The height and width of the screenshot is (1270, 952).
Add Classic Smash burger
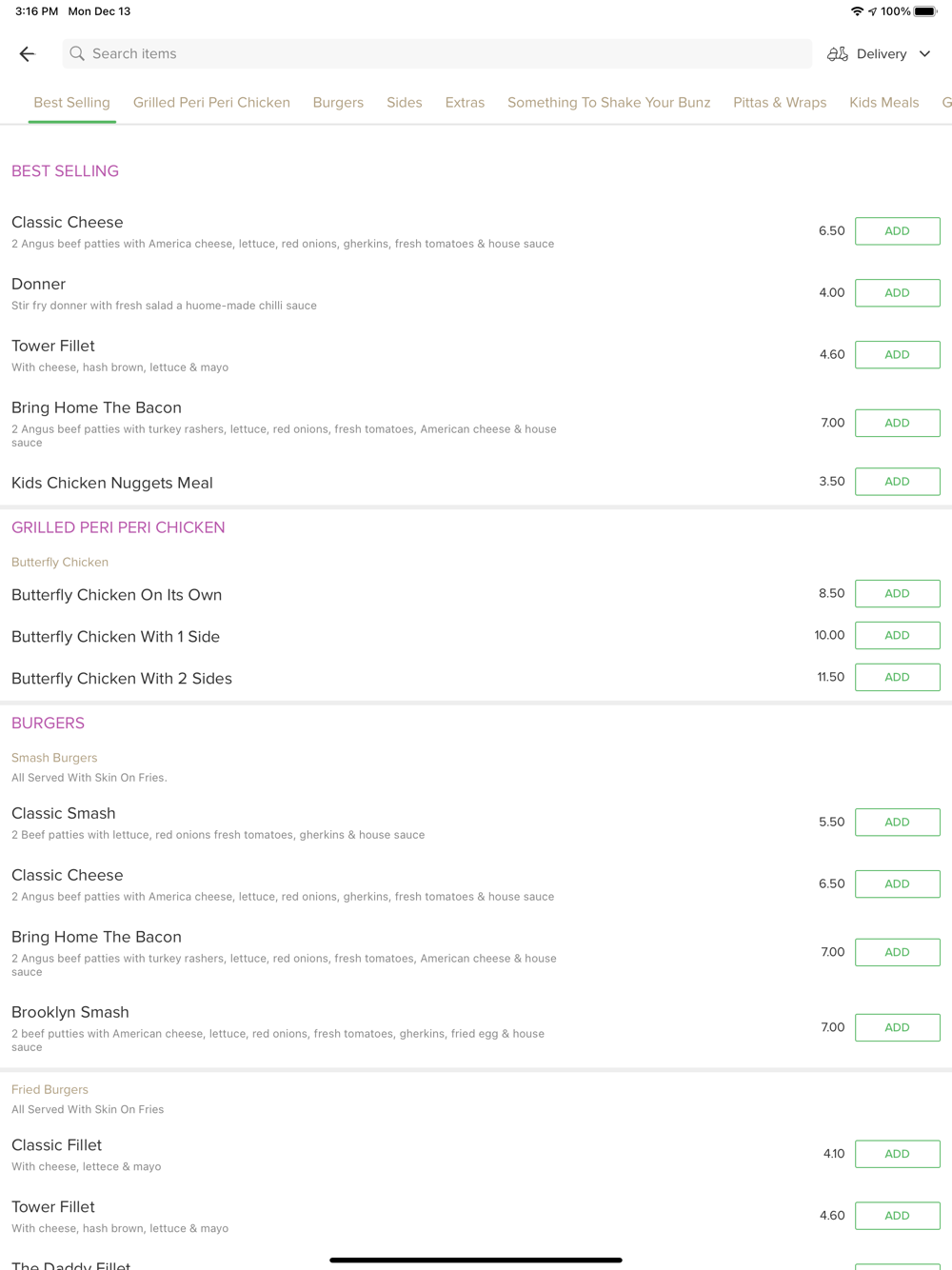pos(897,823)
